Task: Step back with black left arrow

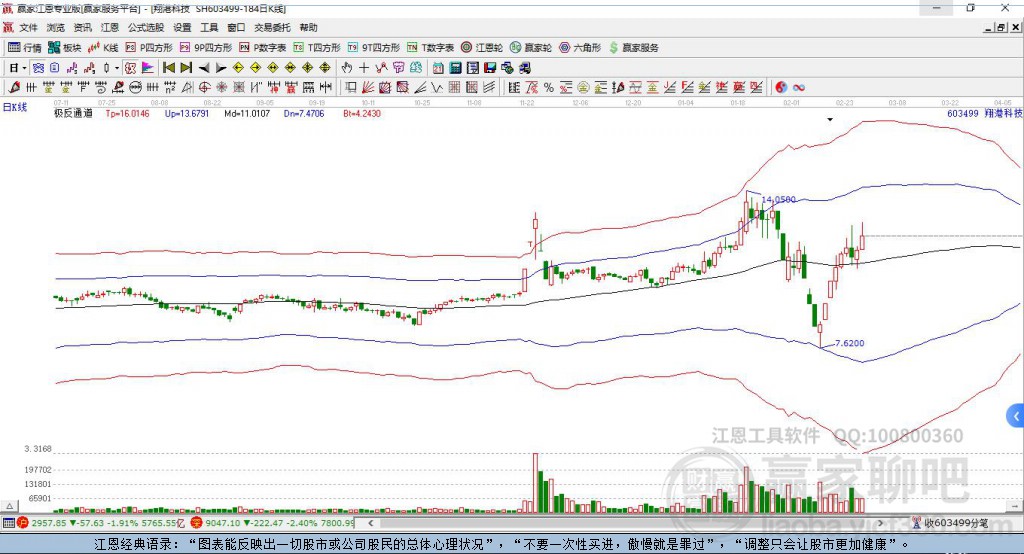Action: (204, 67)
